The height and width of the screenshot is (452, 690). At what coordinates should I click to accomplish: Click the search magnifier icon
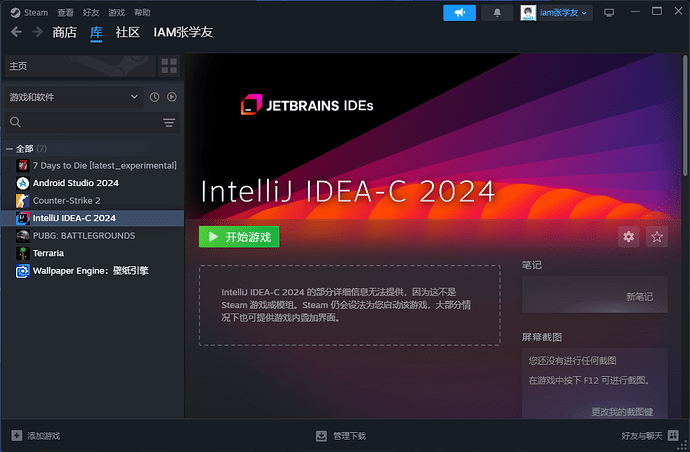pos(15,122)
